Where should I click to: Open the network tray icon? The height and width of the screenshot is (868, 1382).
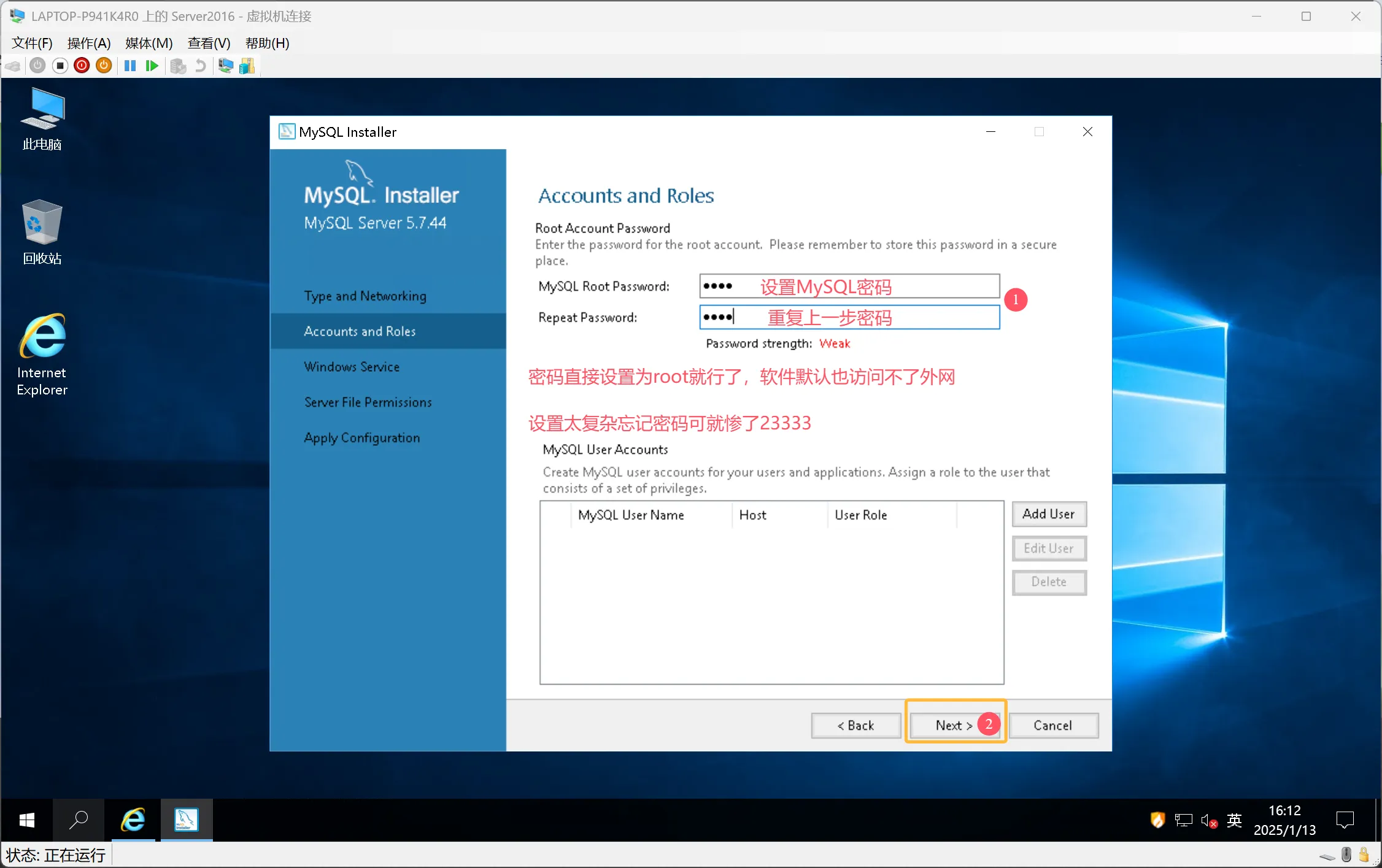tap(1183, 820)
